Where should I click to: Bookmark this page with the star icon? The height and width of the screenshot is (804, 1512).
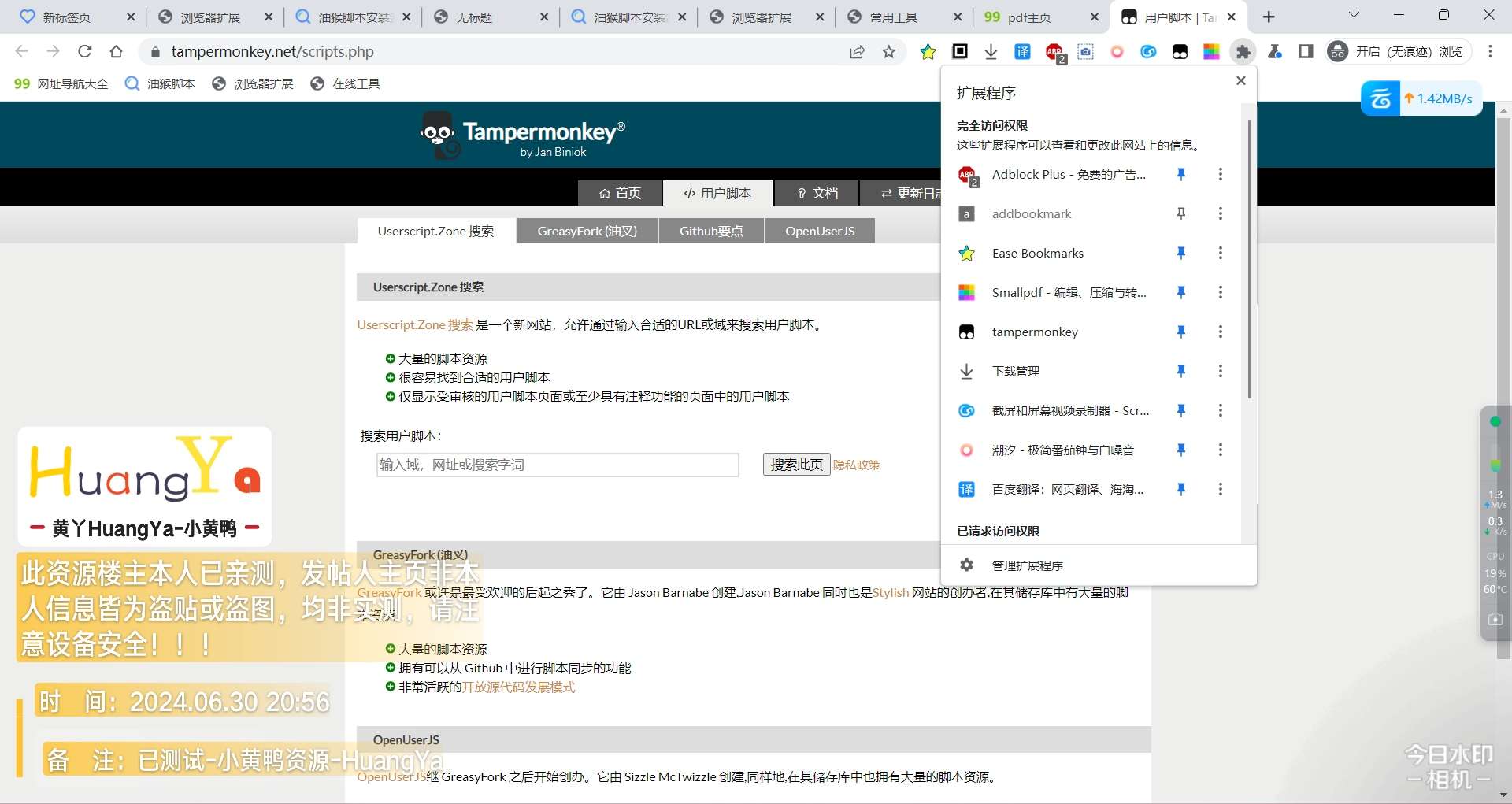point(889,52)
